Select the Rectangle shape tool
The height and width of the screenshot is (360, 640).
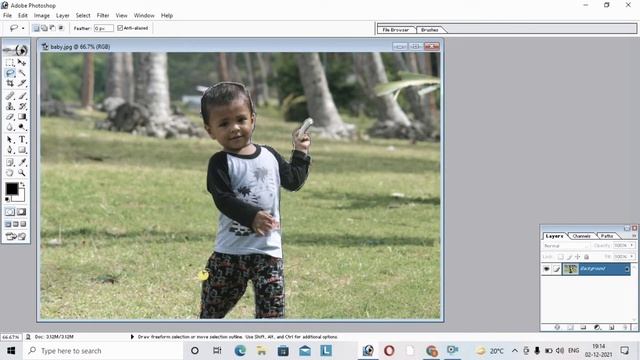(22, 150)
